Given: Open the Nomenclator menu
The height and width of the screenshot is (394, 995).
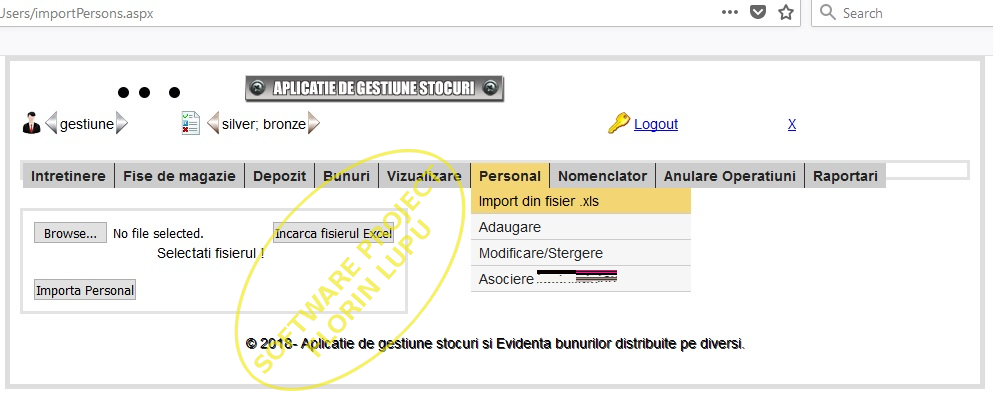Looking at the screenshot, I should (602, 176).
